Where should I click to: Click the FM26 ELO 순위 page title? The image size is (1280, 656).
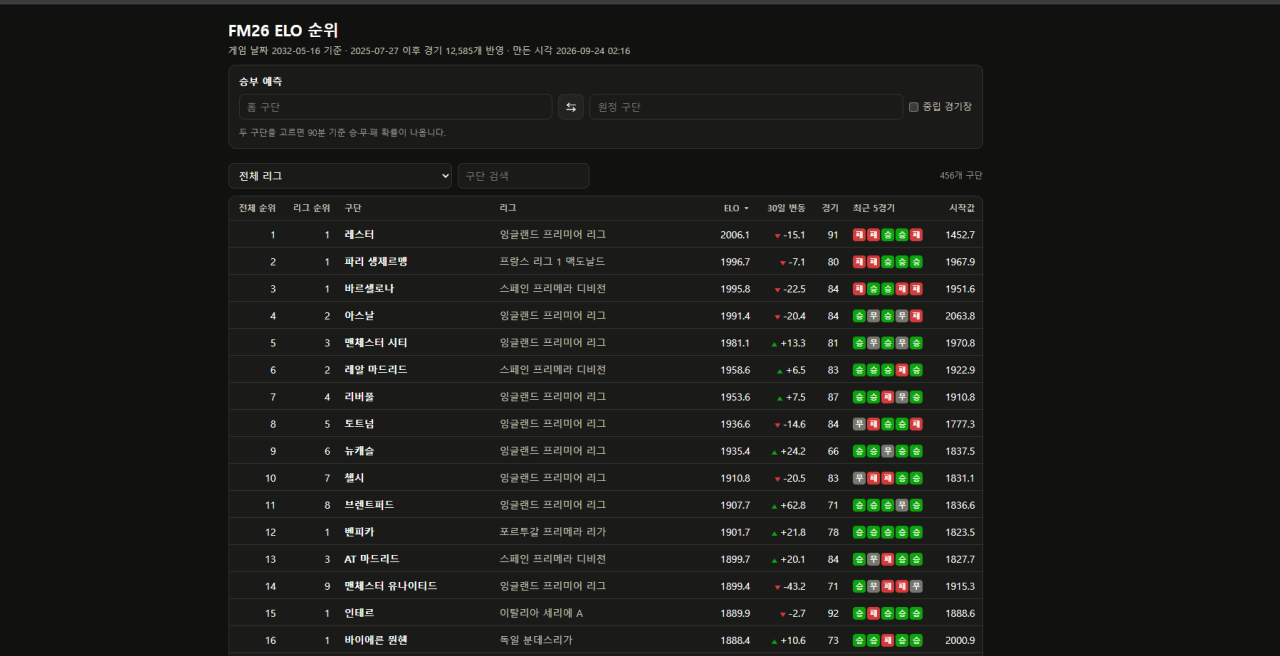pyautogui.click(x=283, y=31)
